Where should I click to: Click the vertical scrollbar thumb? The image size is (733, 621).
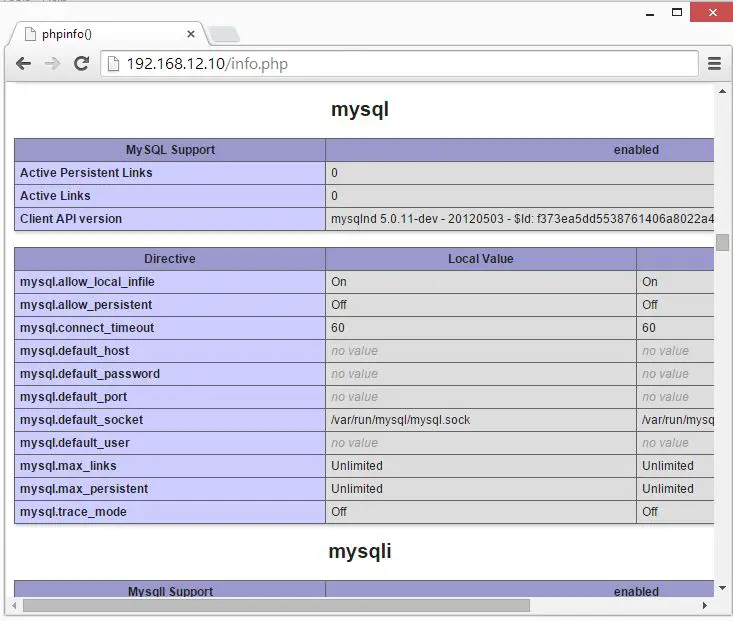click(722, 242)
